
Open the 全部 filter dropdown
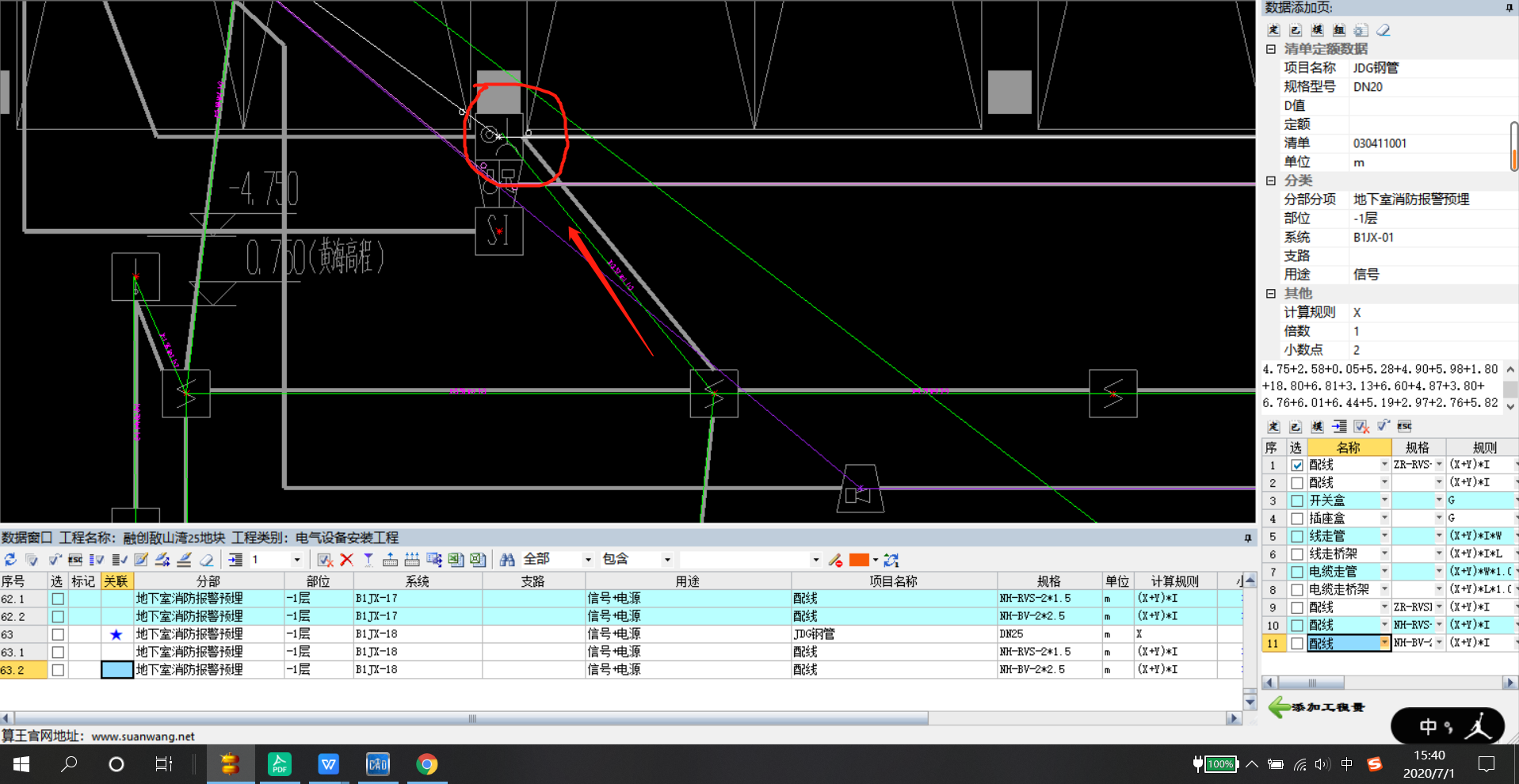pyautogui.click(x=588, y=560)
